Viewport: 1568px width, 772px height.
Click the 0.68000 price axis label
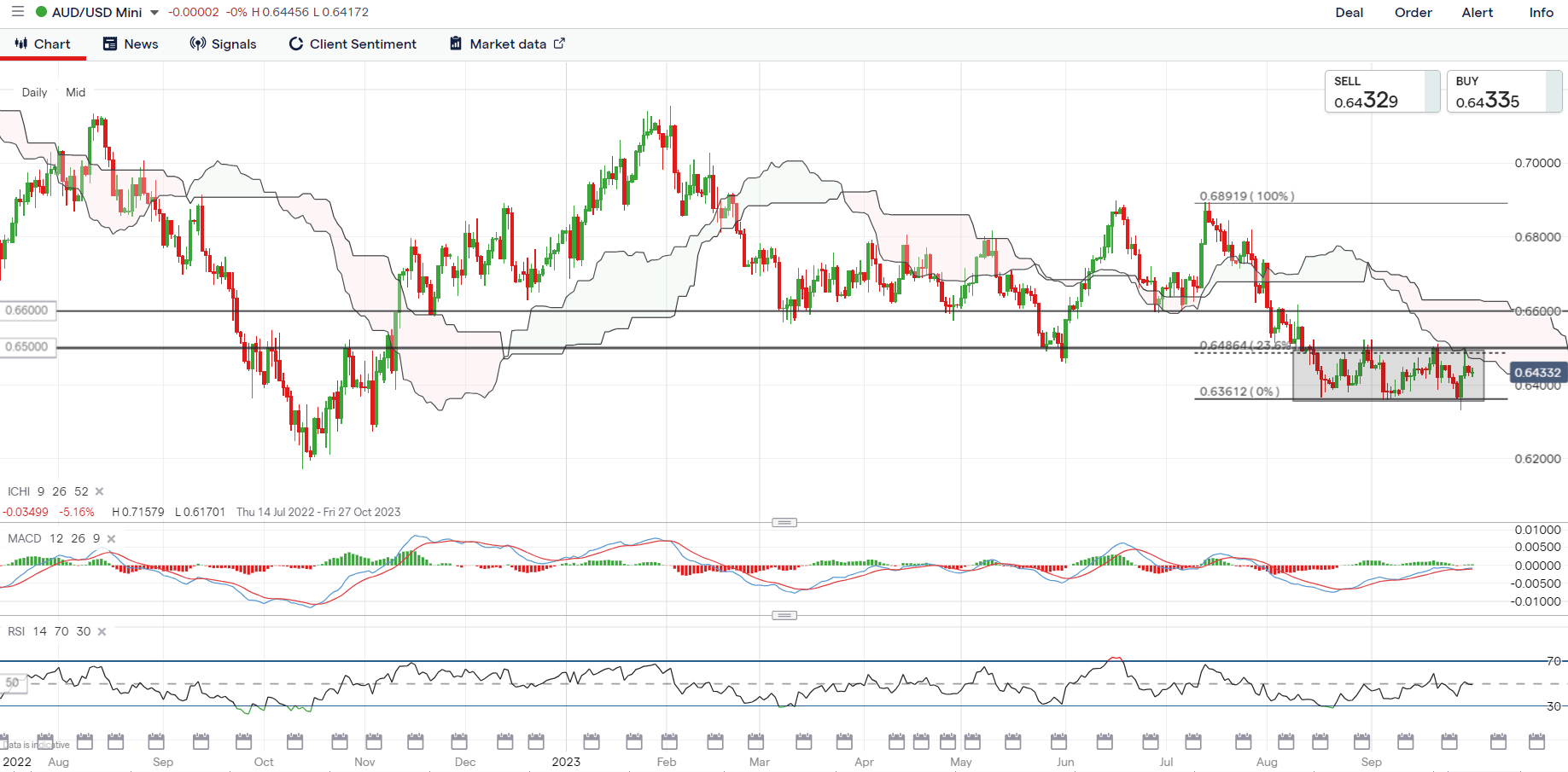pos(1537,237)
